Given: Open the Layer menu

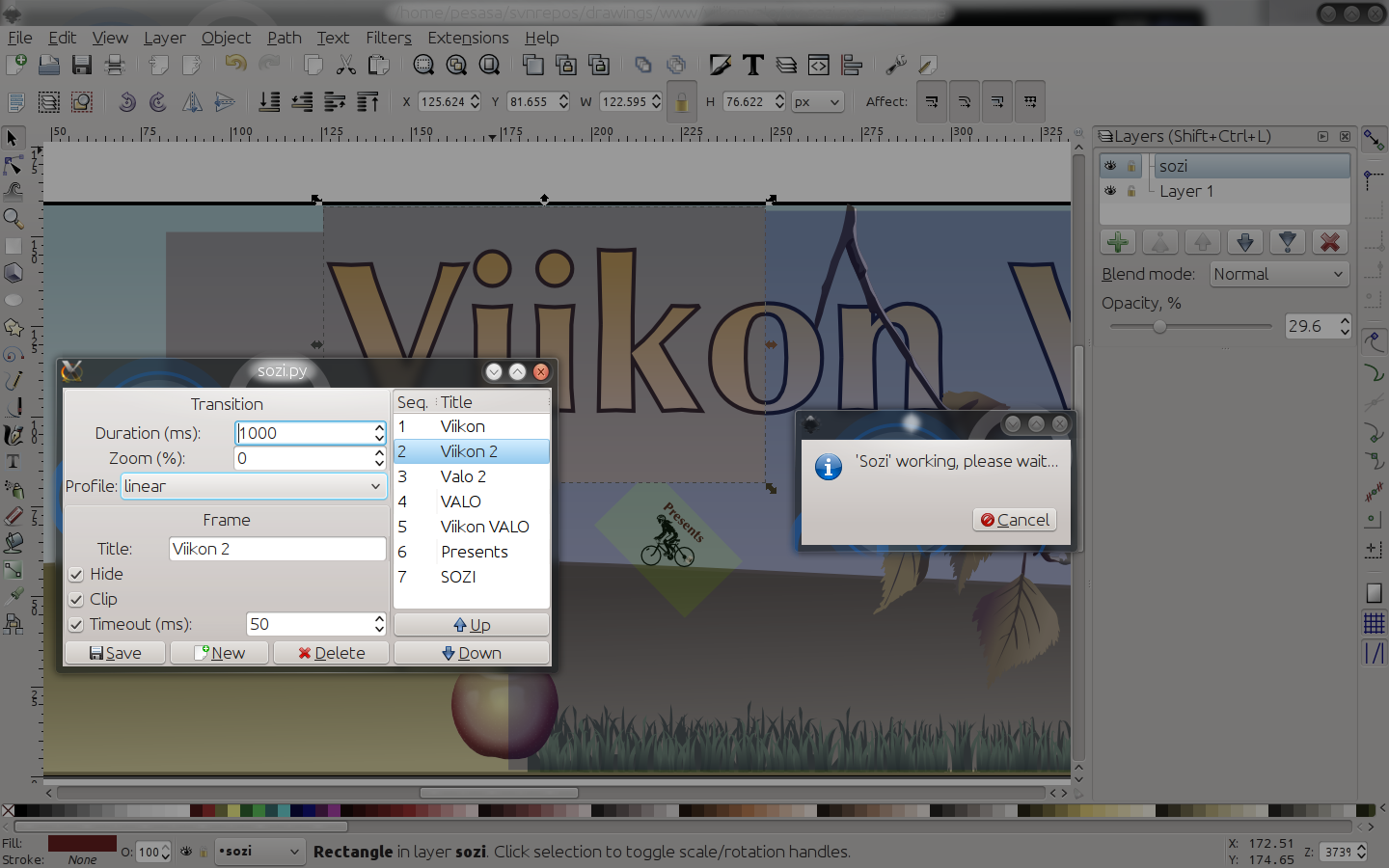Looking at the screenshot, I should point(164,38).
